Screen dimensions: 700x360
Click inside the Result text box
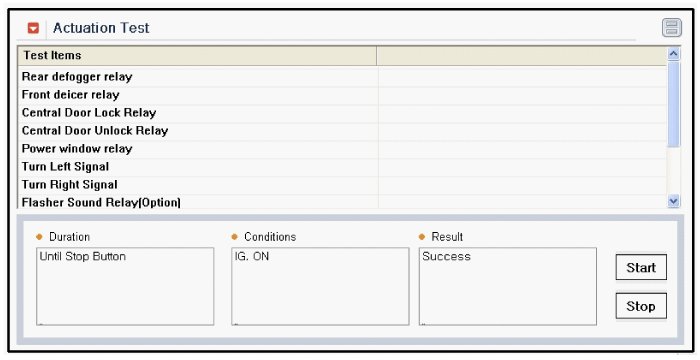pyautogui.click(x=508, y=286)
